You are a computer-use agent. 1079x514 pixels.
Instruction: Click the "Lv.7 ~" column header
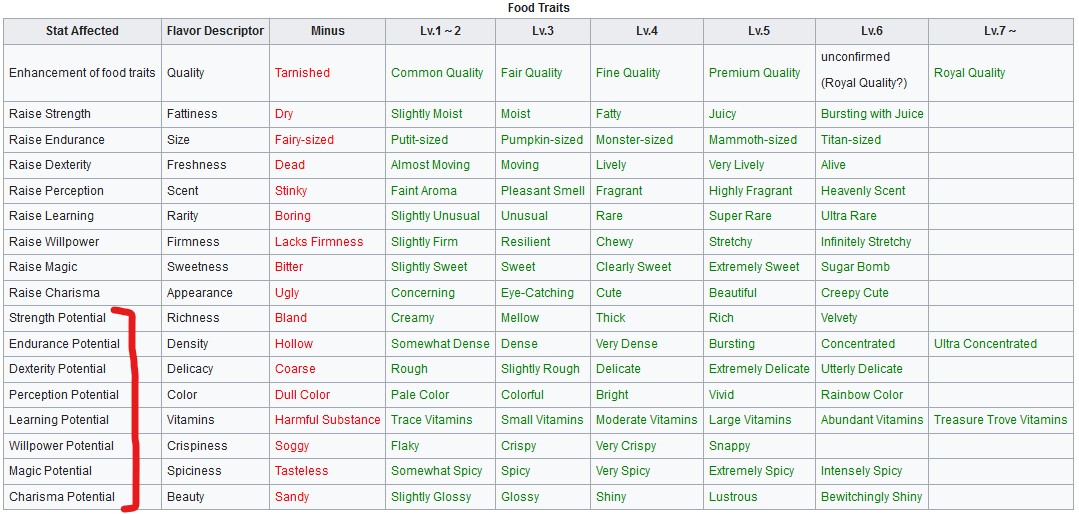pyautogui.click(x=1000, y=31)
